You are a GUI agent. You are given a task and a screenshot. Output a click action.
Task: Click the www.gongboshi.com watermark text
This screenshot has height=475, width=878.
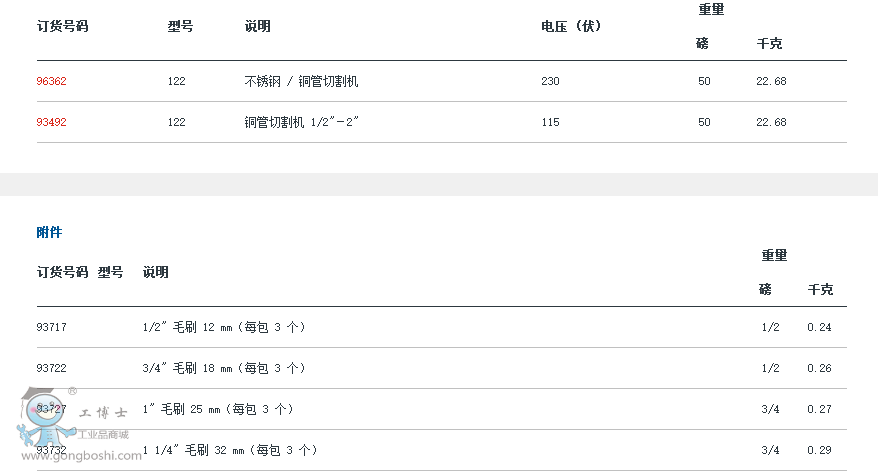[x=82, y=456]
